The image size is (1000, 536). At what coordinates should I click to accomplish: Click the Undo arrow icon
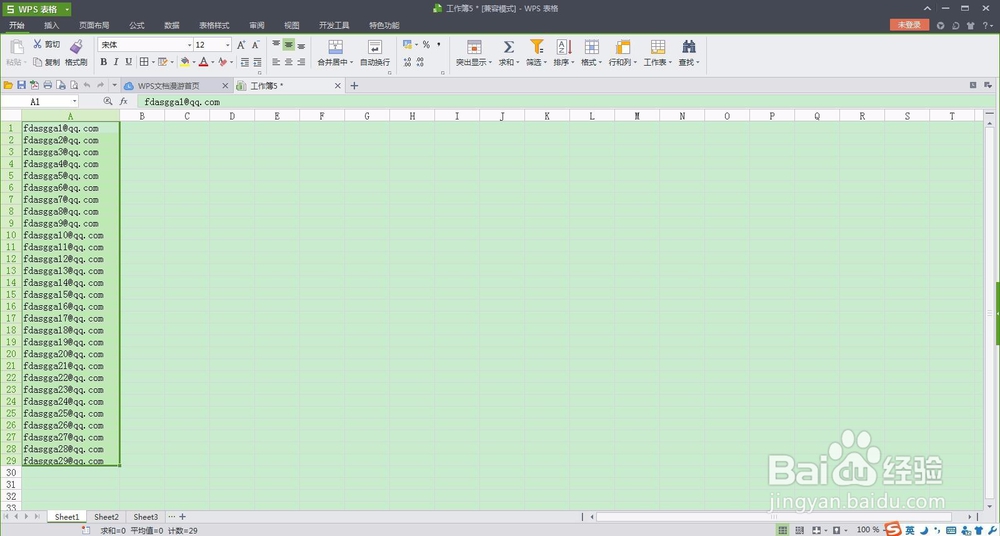pyautogui.click(x=87, y=85)
